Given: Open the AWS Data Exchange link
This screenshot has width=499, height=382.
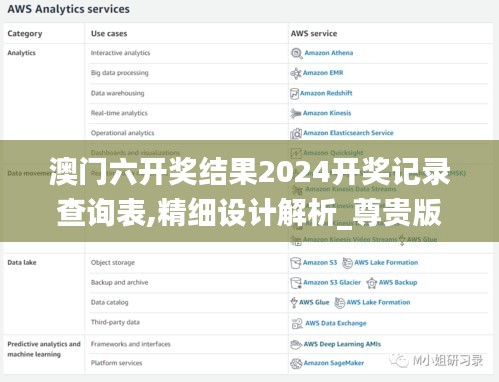Looking at the screenshot, I should pos(336,323).
